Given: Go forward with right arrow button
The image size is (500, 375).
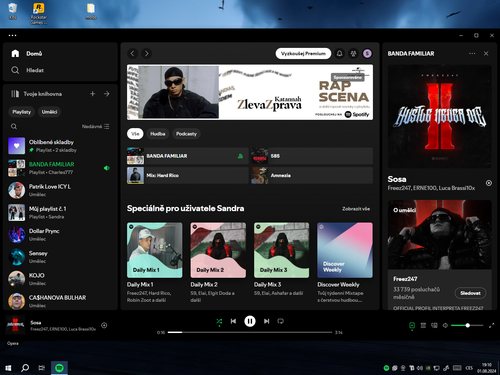Looking at the screenshot, I should [147, 53].
